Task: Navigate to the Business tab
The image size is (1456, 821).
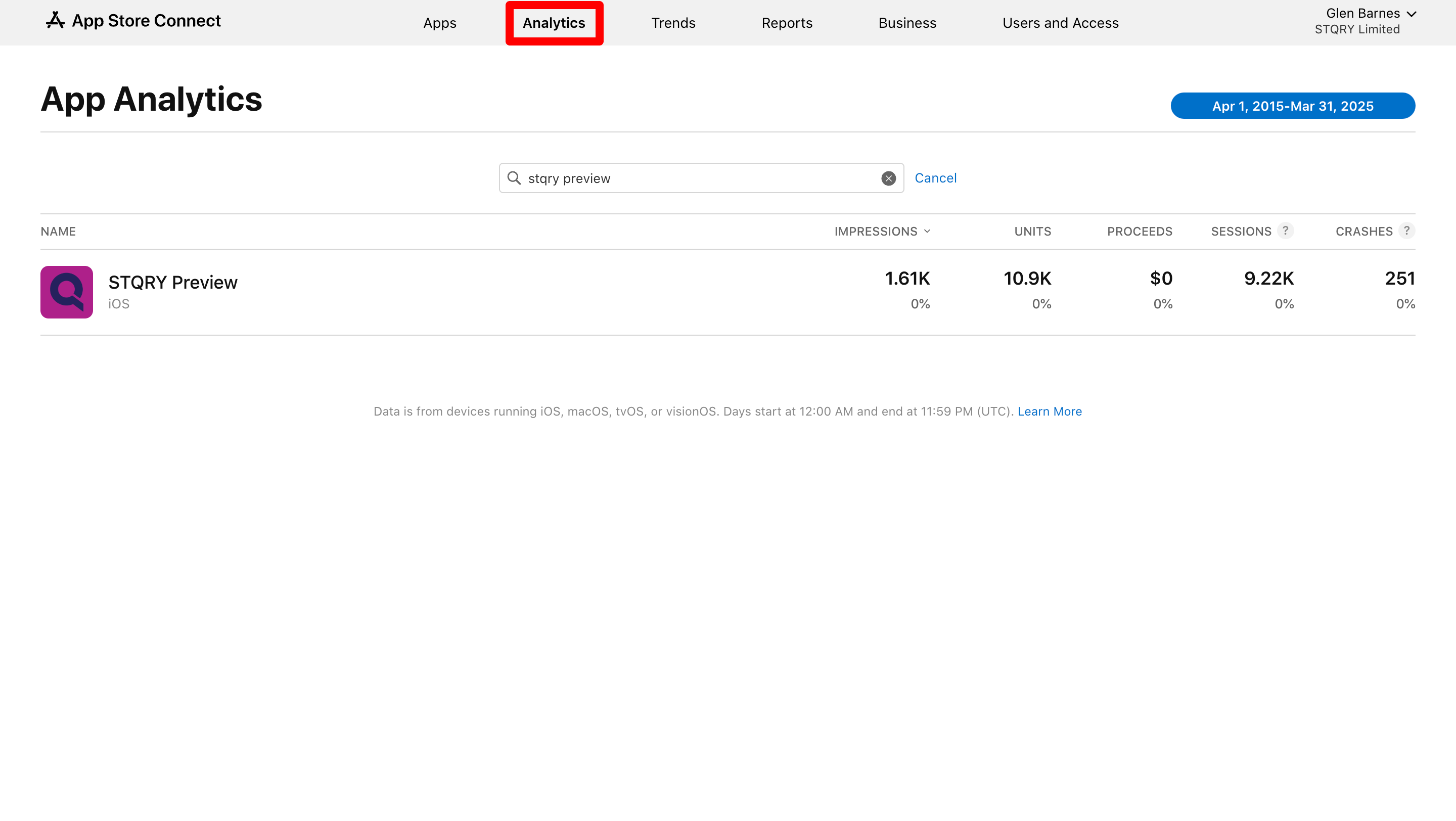Action: click(x=906, y=23)
